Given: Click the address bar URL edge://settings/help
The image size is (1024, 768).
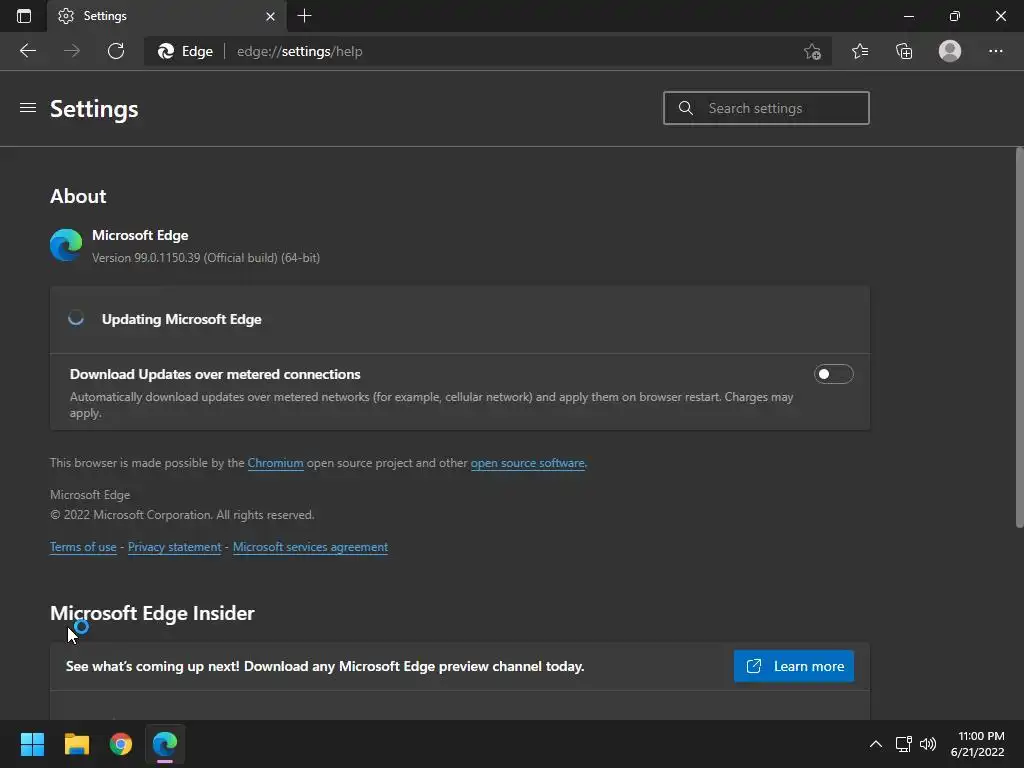Looking at the screenshot, I should 300,51.
